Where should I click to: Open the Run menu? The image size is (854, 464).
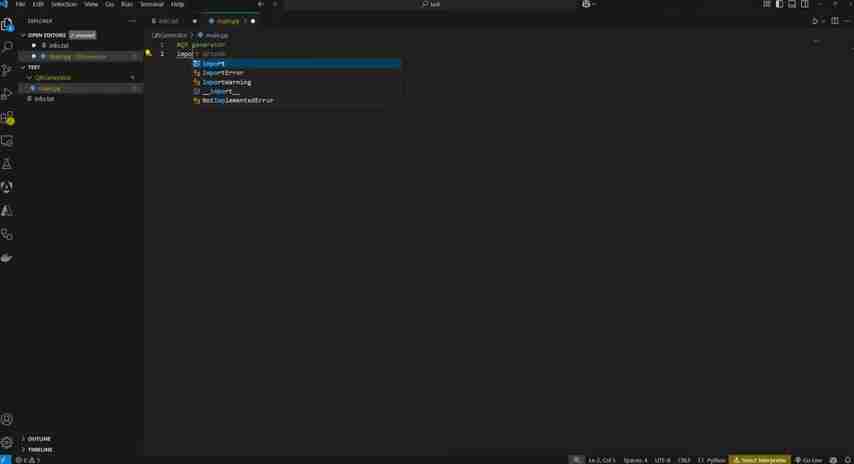127,4
